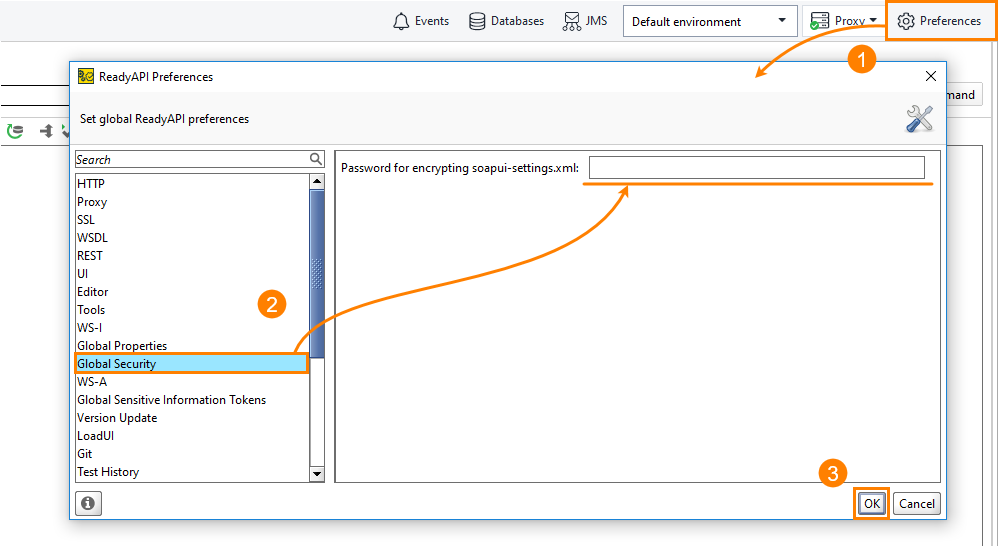This screenshot has height=546, width=998.
Task: Cancel the preferences dialog
Action: (x=917, y=503)
